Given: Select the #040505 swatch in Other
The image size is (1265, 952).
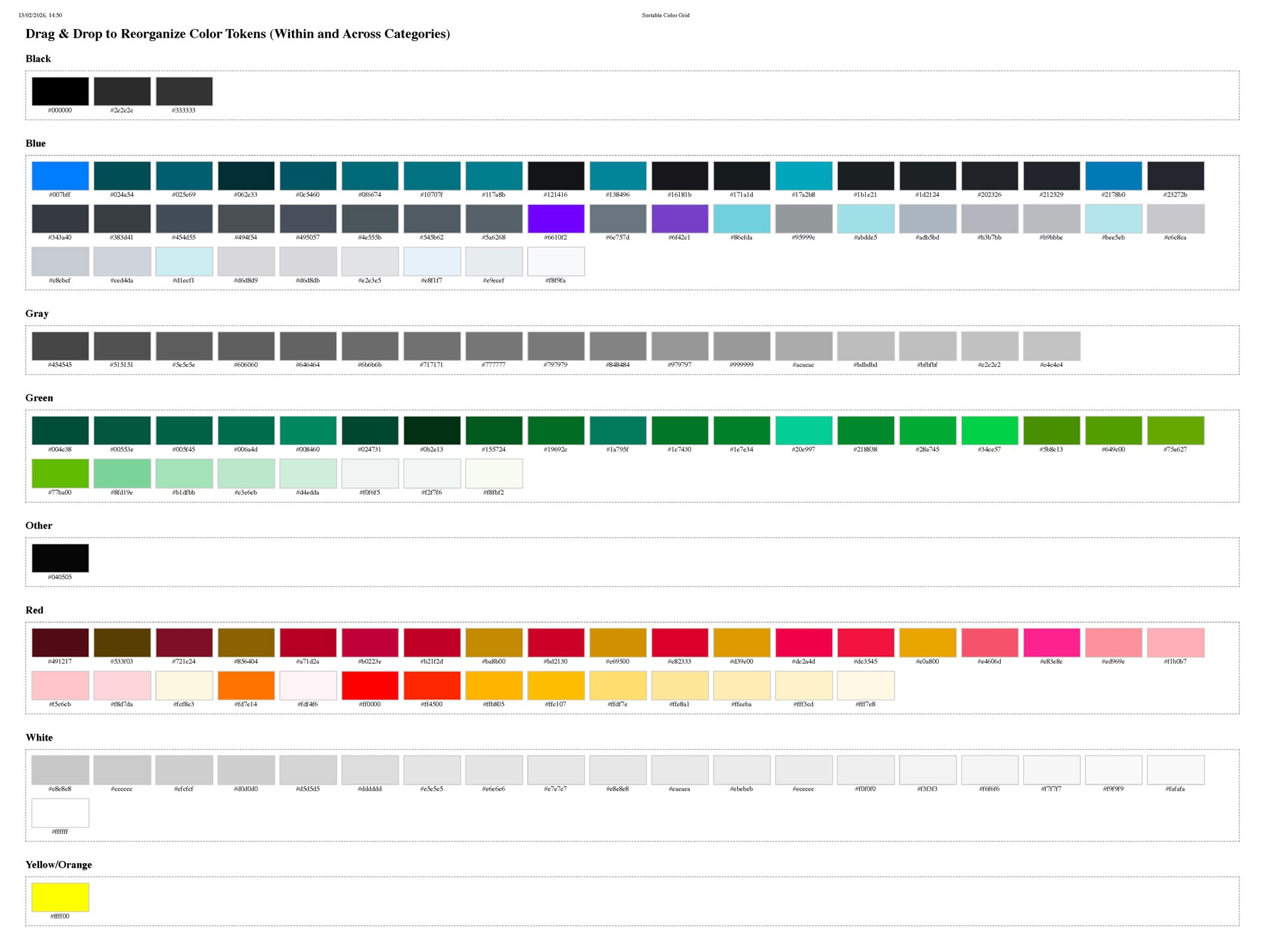Looking at the screenshot, I should [60, 558].
